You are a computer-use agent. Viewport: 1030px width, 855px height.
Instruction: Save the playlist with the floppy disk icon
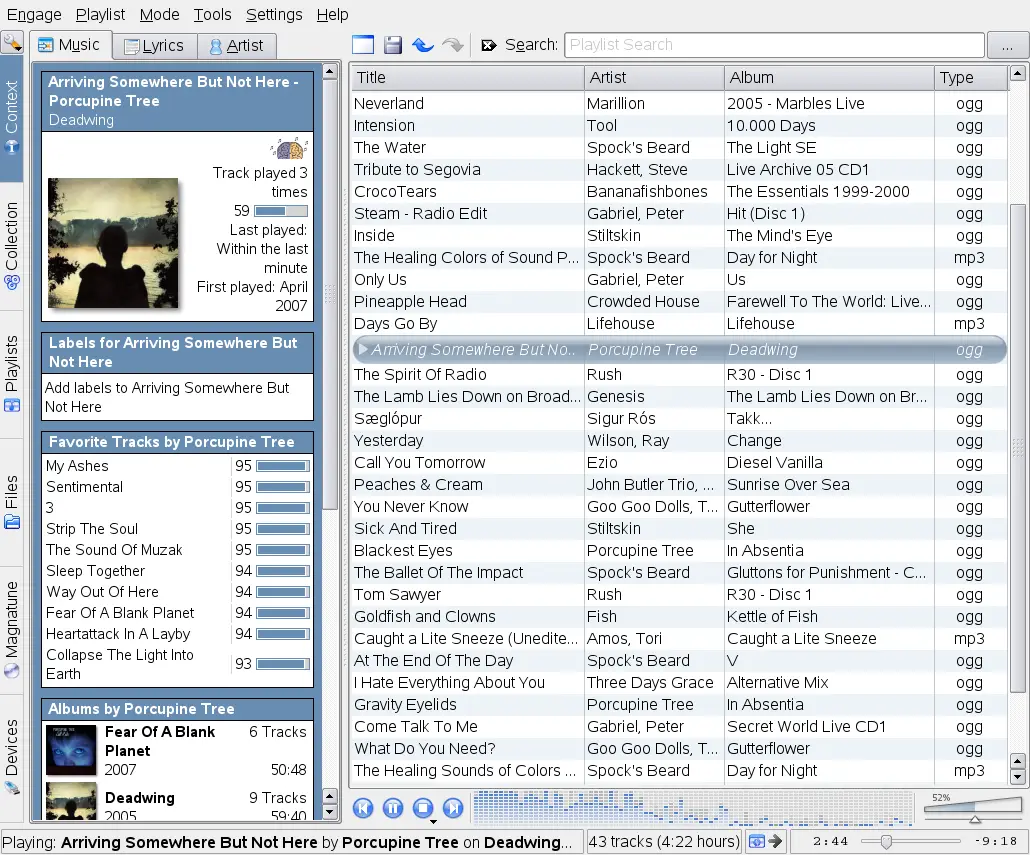[x=393, y=45]
